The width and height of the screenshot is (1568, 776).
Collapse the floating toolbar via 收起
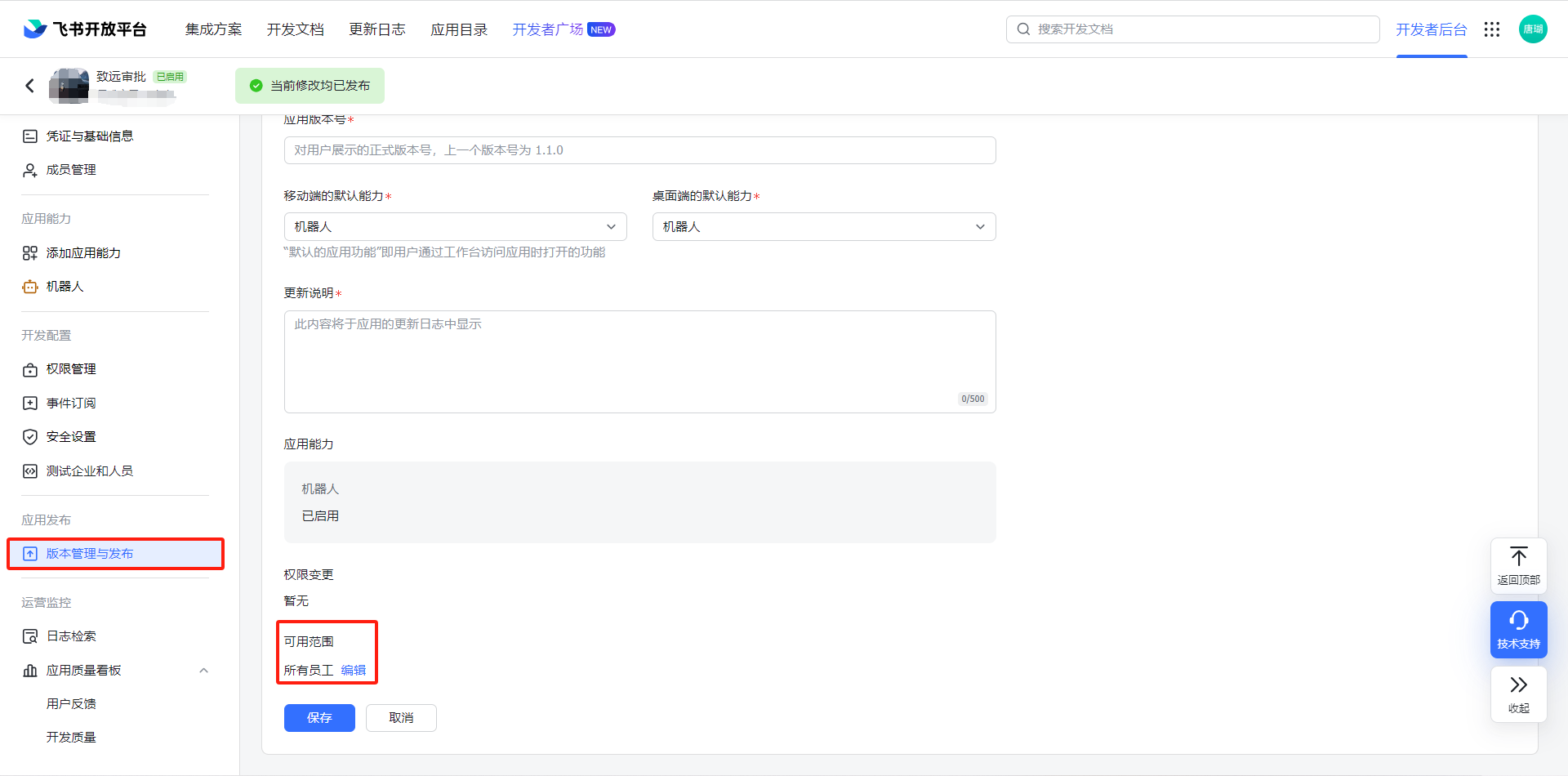[x=1518, y=693]
